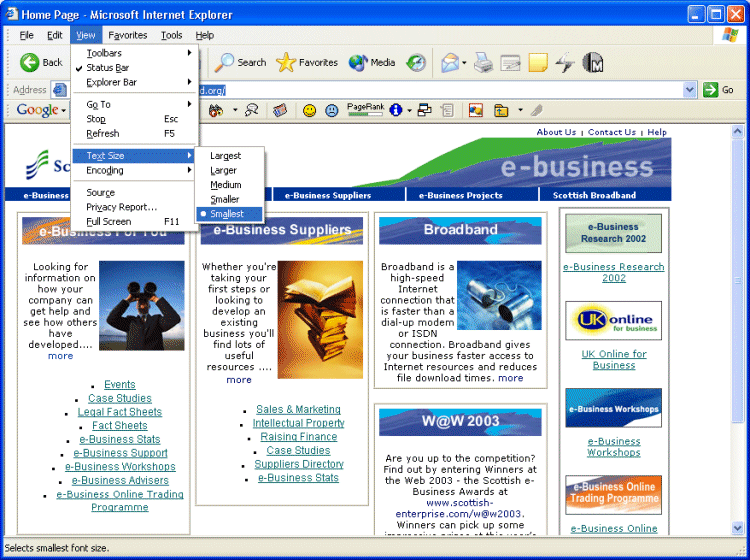Click the blue frowning face vote icon

coord(331,110)
